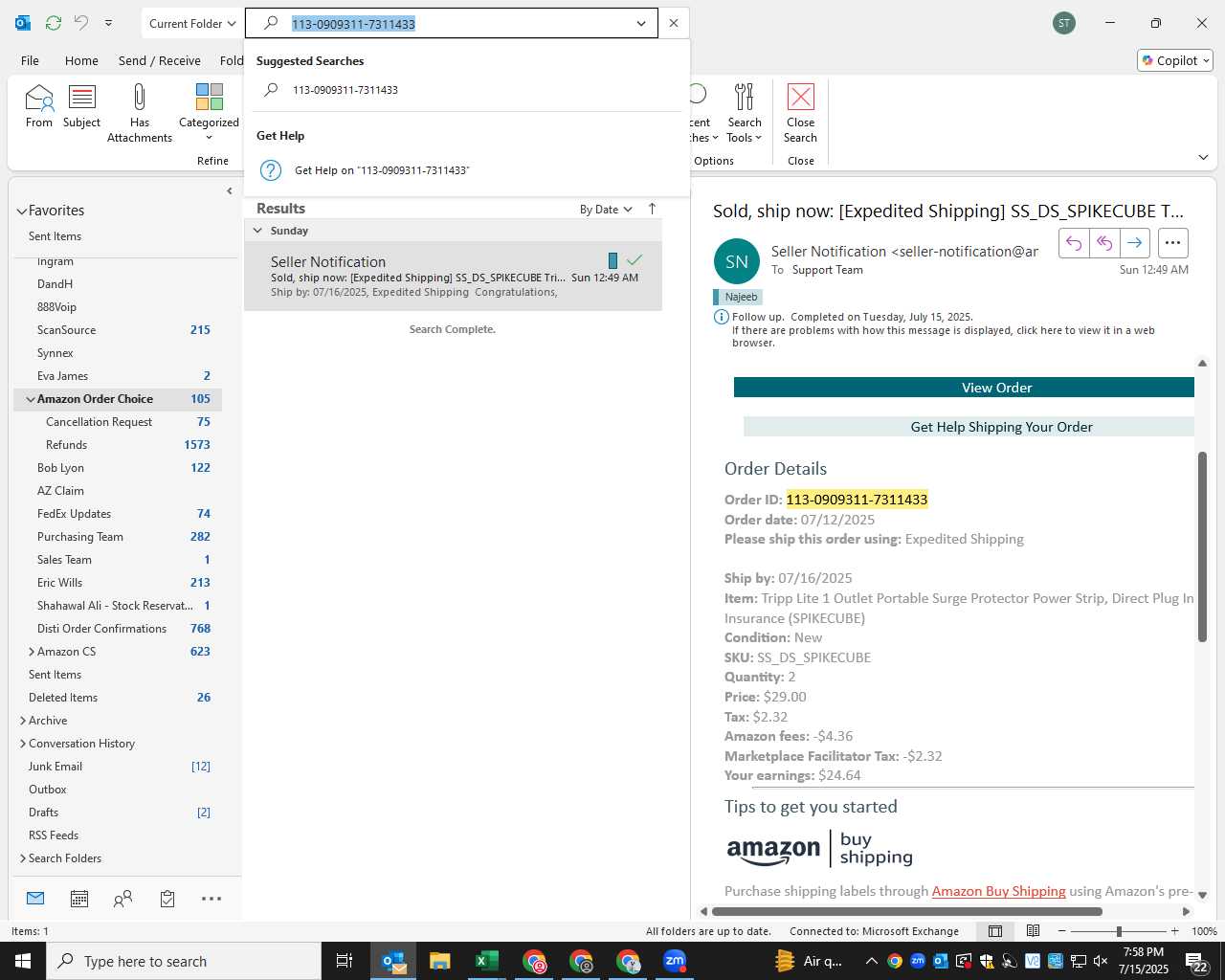Image resolution: width=1225 pixels, height=980 pixels.
Task: Collapse the Favorites section
Action: [x=22, y=212]
